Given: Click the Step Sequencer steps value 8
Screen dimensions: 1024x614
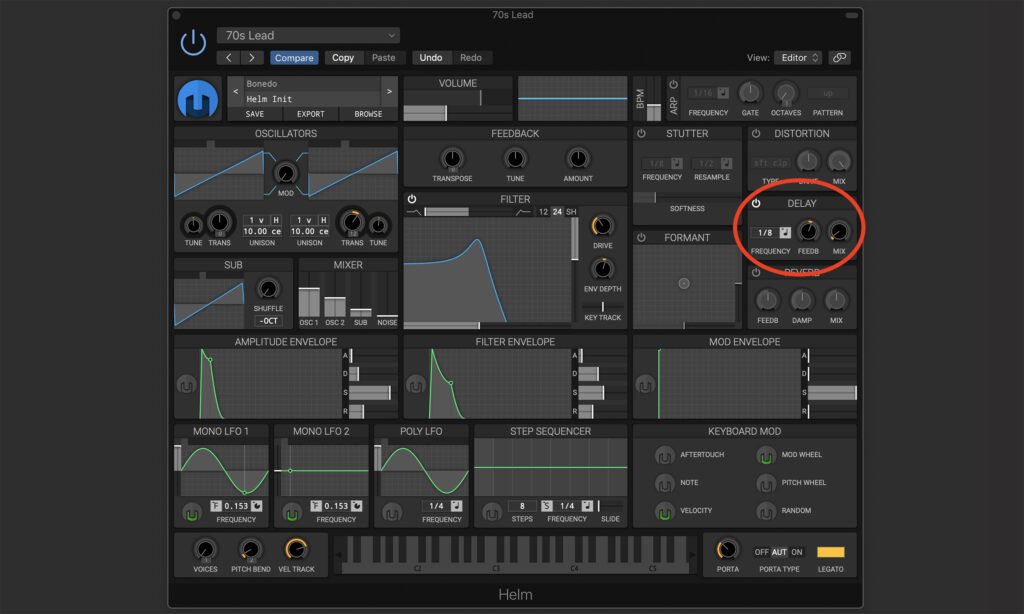Looking at the screenshot, I should (x=522, y=506).
